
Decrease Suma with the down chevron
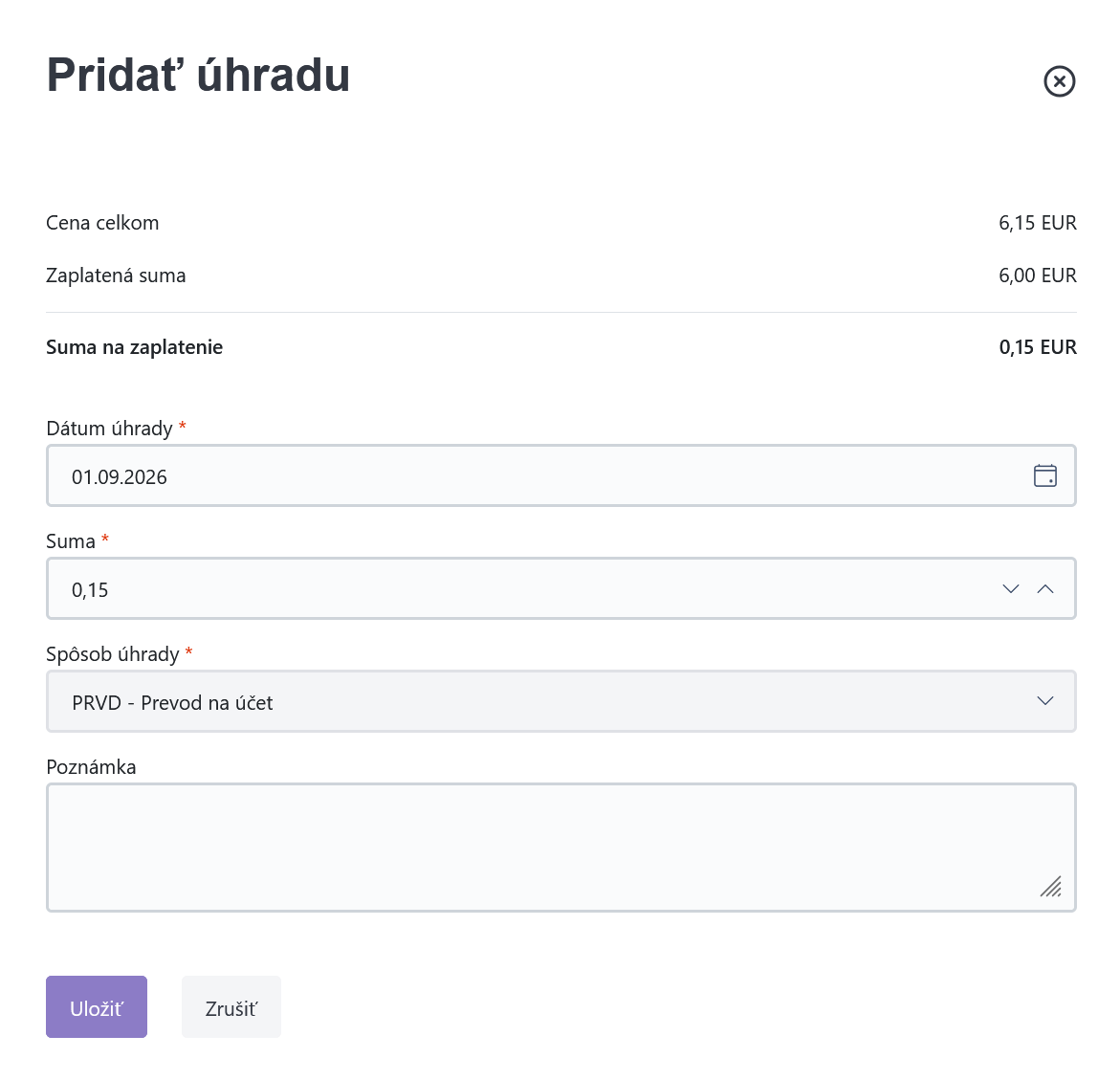click(x=1011, y=588)
